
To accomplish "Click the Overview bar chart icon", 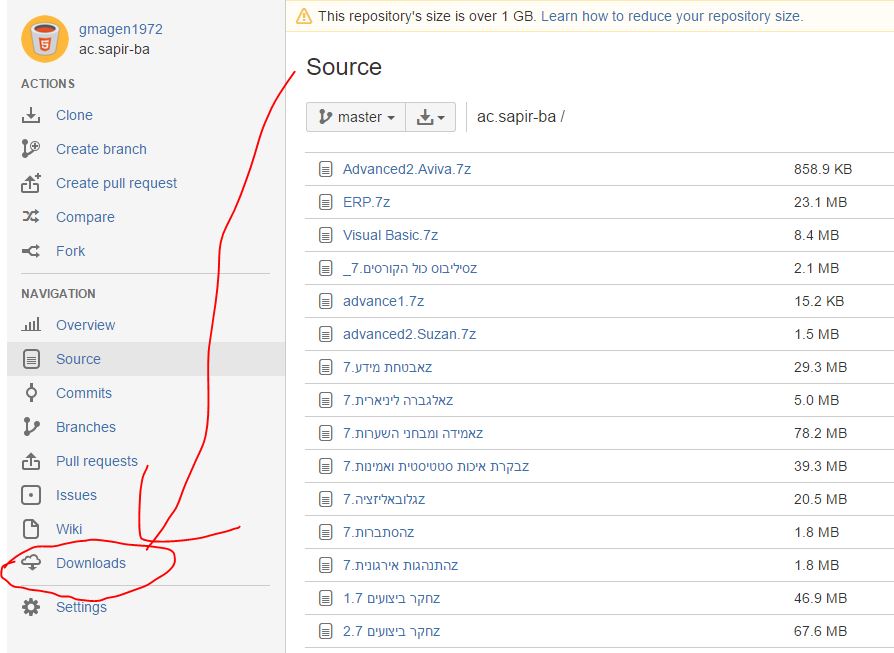I will click(x=31, y=325).
